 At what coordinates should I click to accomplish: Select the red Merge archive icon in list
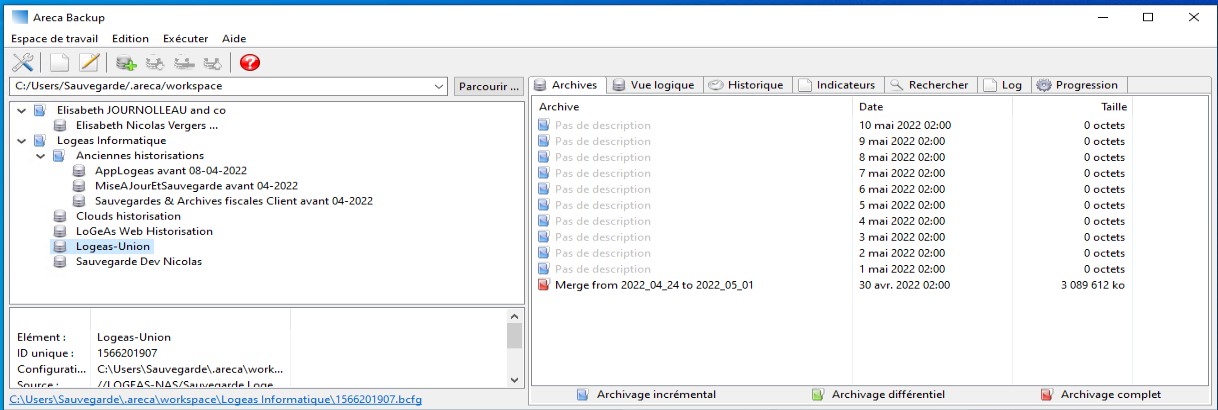[x=544, y=285]
